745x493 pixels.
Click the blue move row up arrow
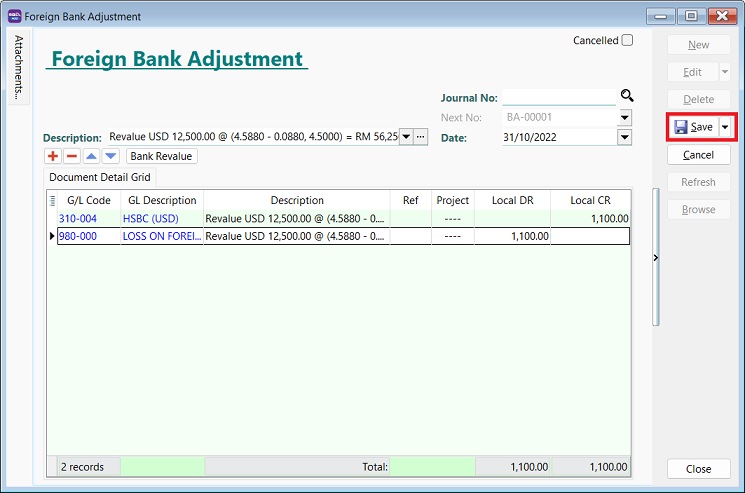pyautogui.click(x=92, y=156)
